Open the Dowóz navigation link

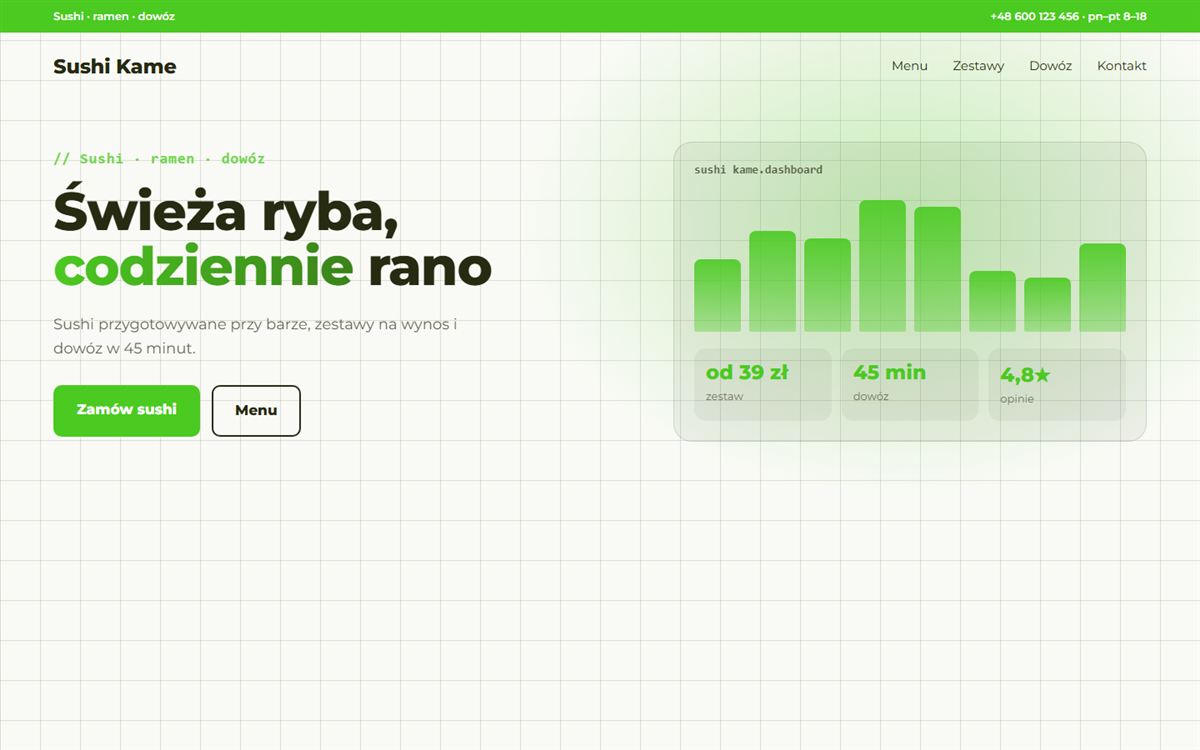click(1050, 66)
